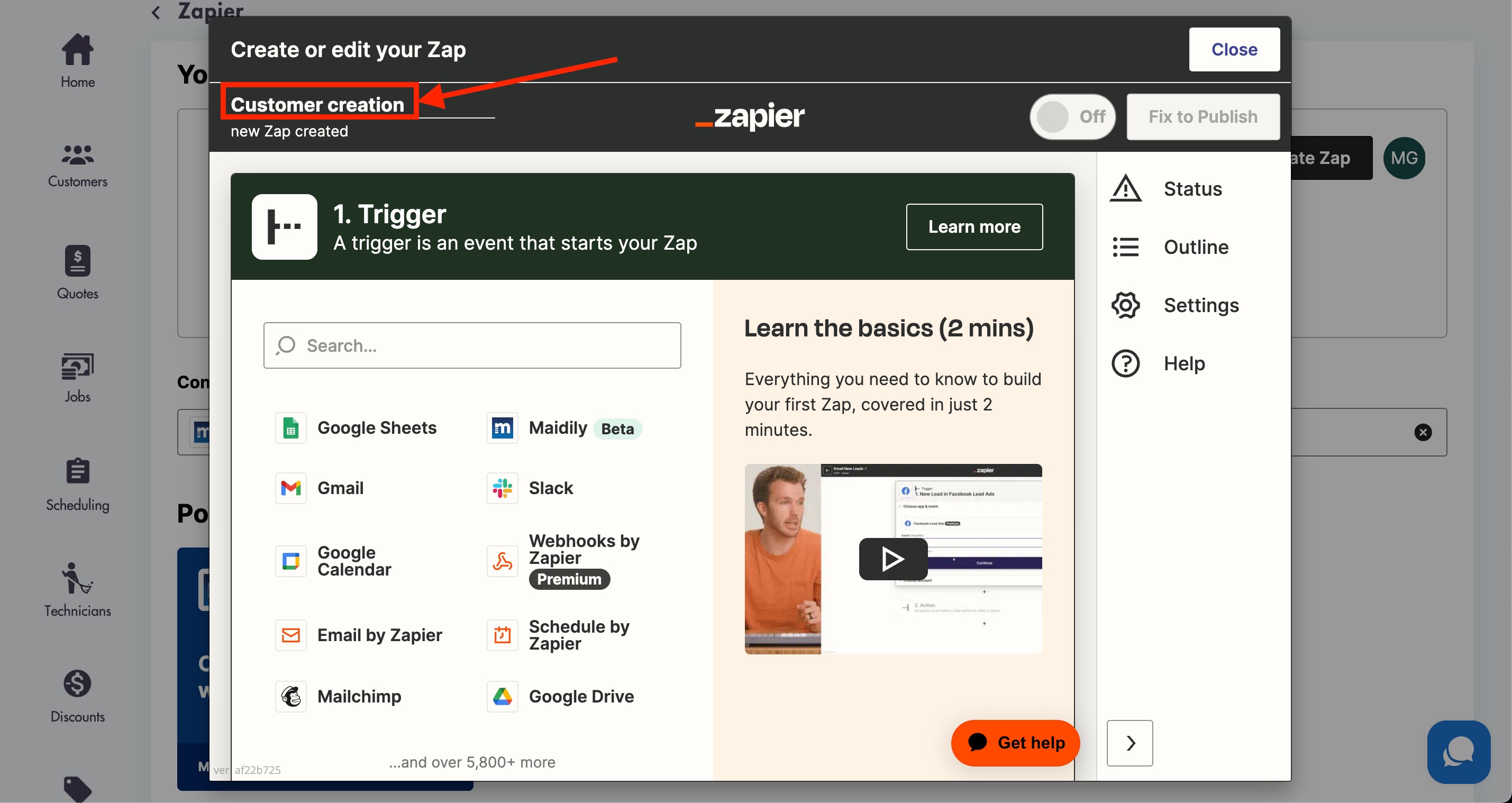Image resolution: width=1512 pixels, height=803 pixels.
Task: Select the Maidily Beta label
Action: click(585, 428)
